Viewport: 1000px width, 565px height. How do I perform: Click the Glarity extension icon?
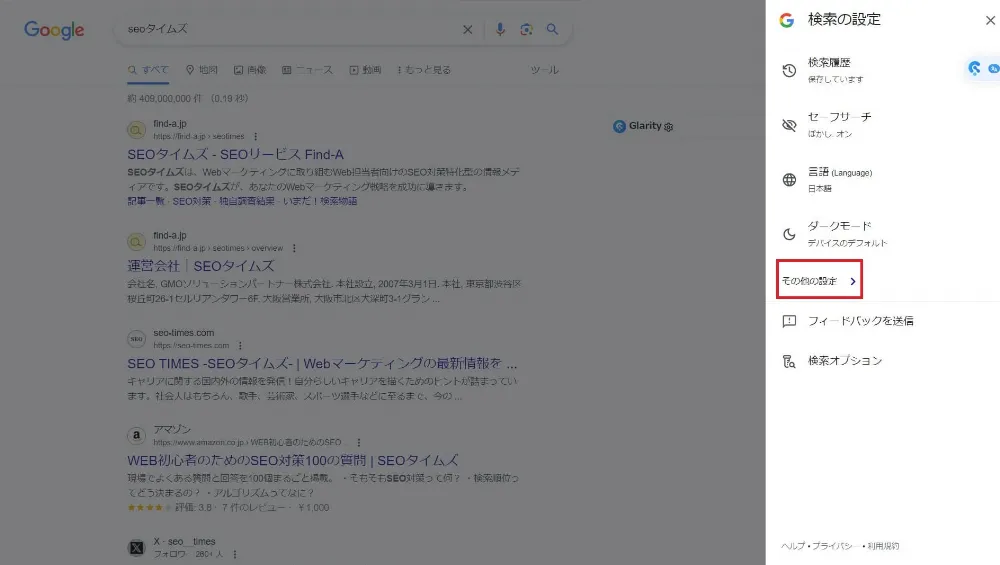619,126
